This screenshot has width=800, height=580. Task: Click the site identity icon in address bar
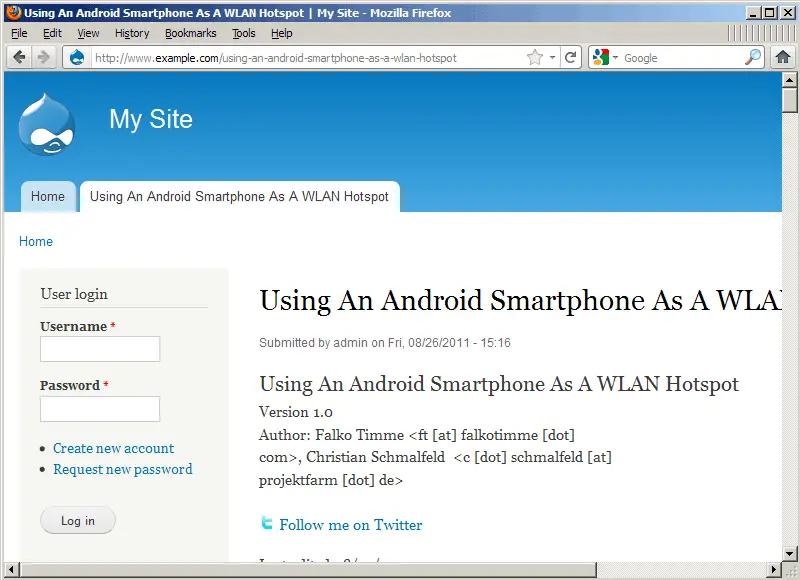tap(78, 58)
